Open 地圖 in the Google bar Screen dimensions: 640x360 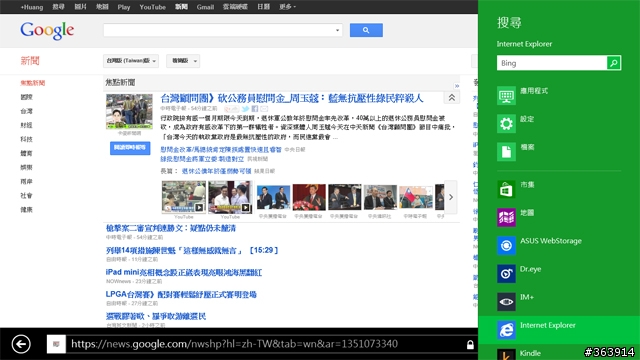click(x=102, y=7)
